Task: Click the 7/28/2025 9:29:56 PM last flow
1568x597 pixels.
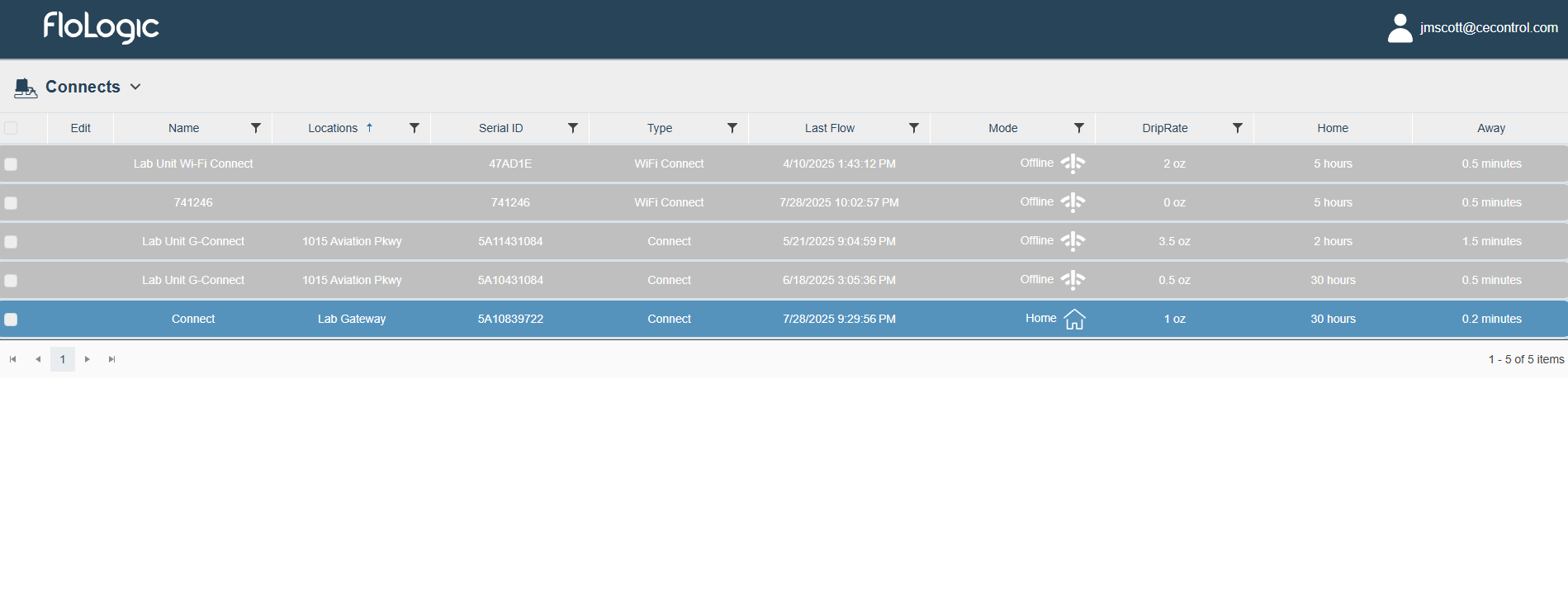Action: pos(839,319)
